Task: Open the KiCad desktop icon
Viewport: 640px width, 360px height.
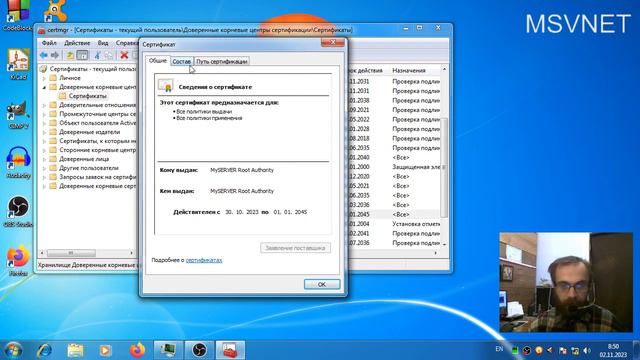Action: 18,64
